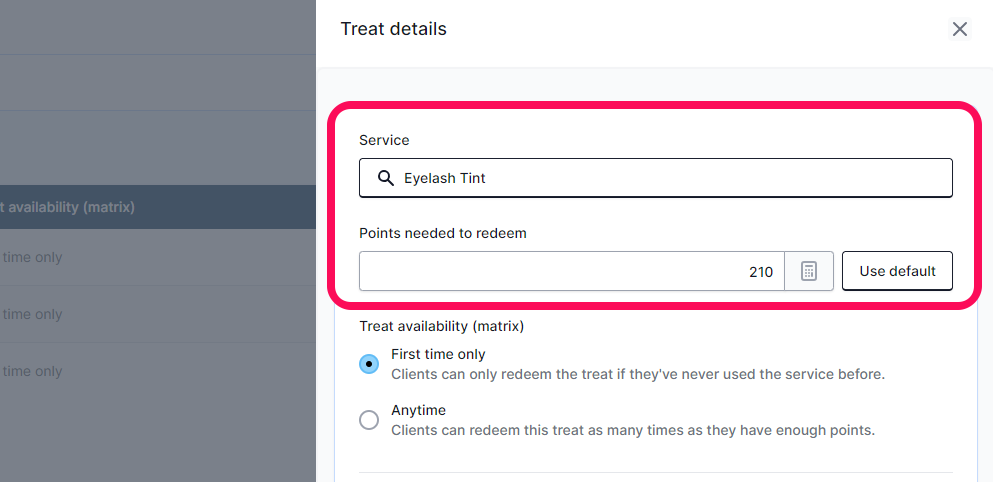
Task: Select the Anytime radio button
Action: tap(369, 420)
